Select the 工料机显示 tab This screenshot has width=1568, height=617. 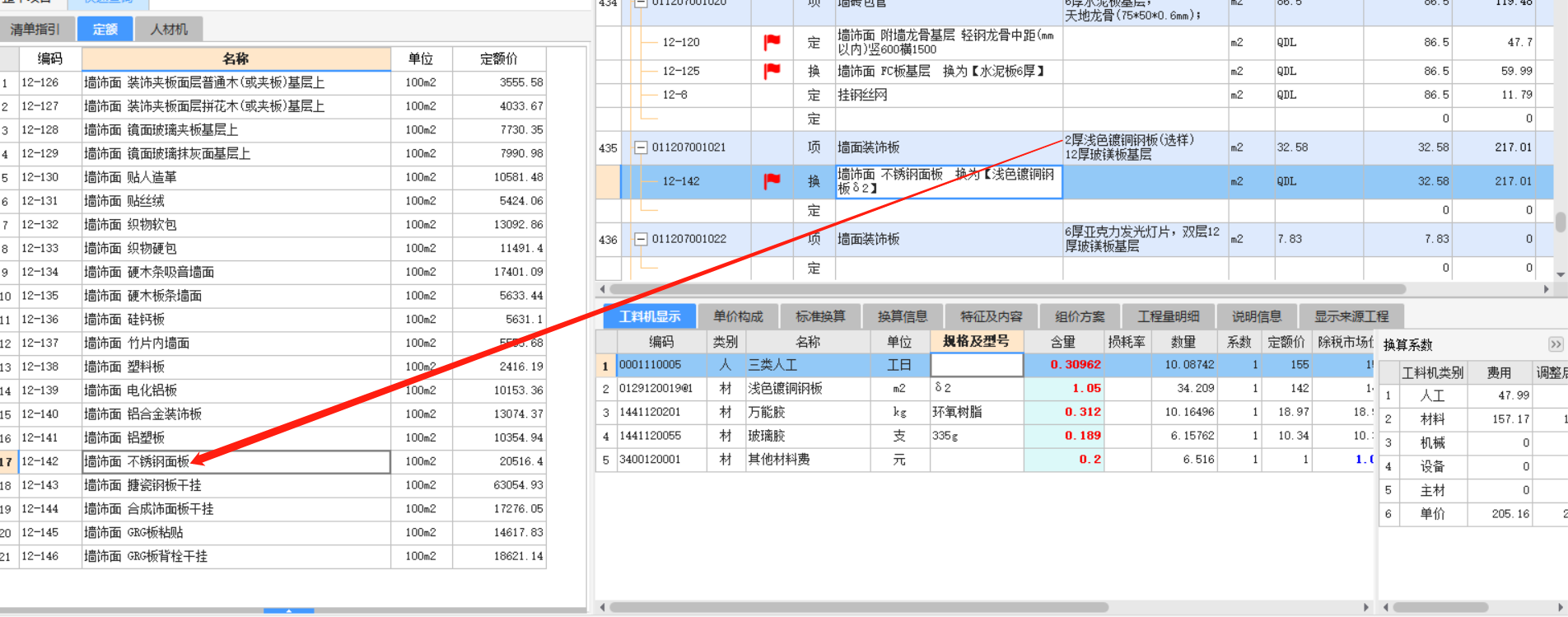click(650, 316)
